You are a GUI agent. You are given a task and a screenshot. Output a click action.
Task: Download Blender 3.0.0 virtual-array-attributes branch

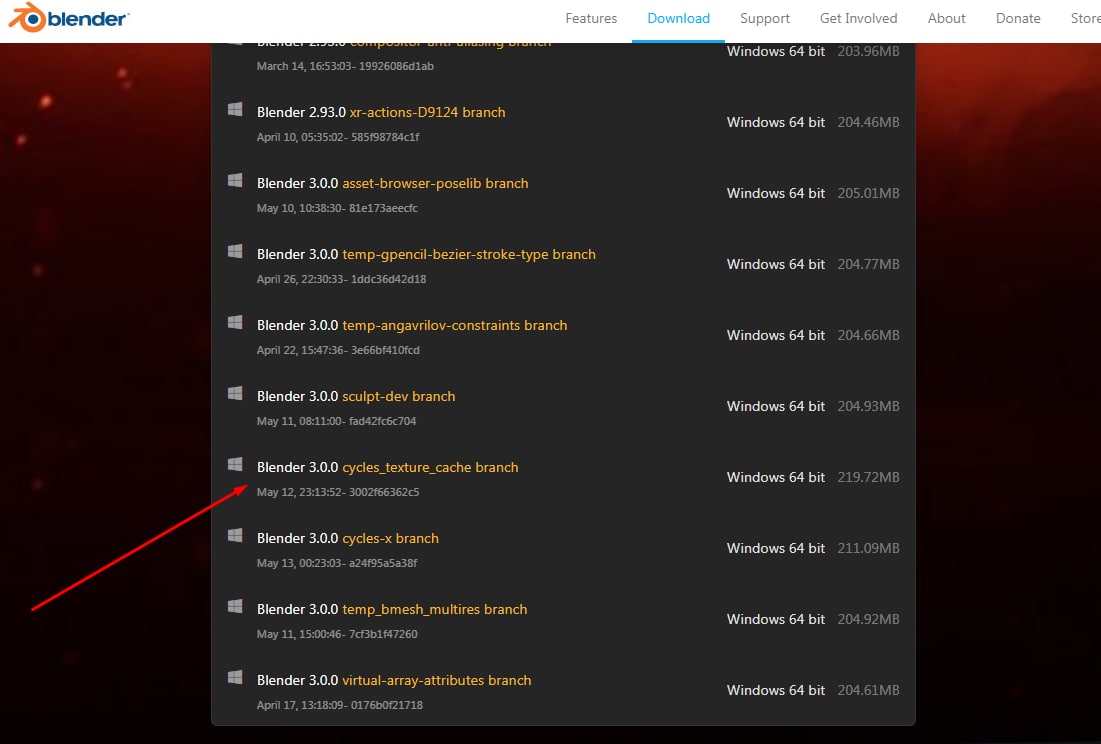point(394,680)
